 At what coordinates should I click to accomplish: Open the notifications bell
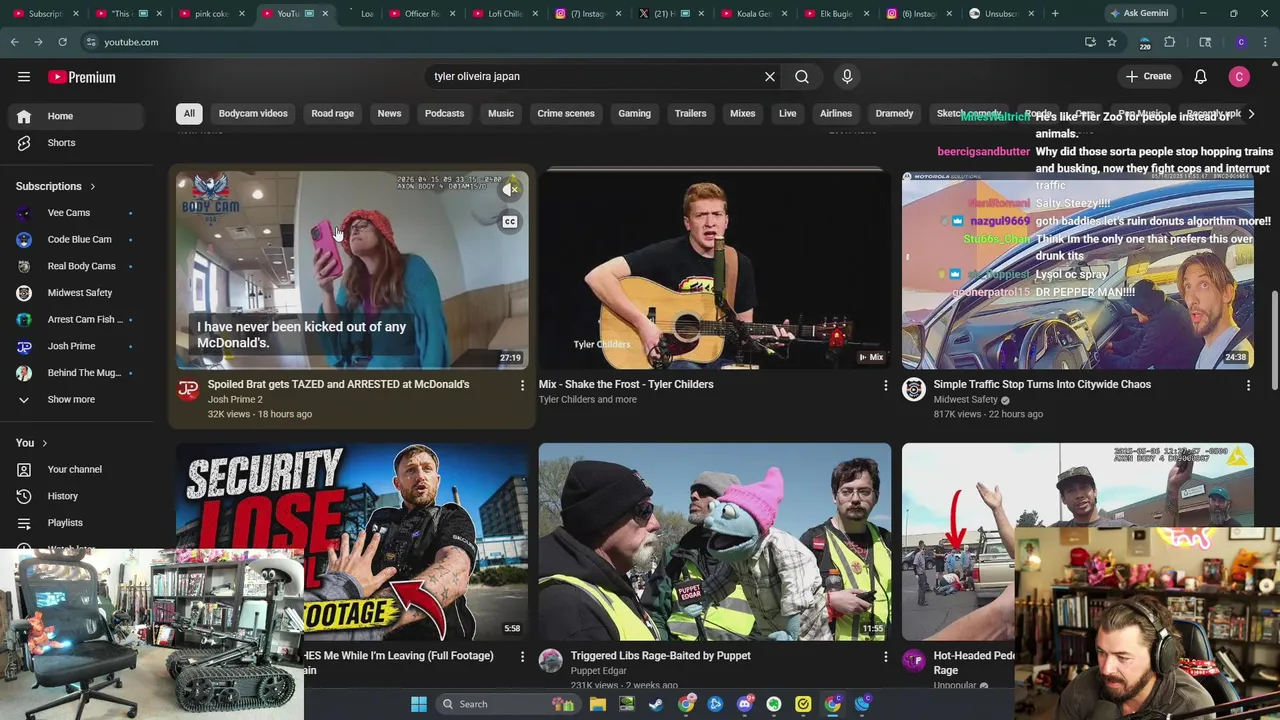[1200, 76]
